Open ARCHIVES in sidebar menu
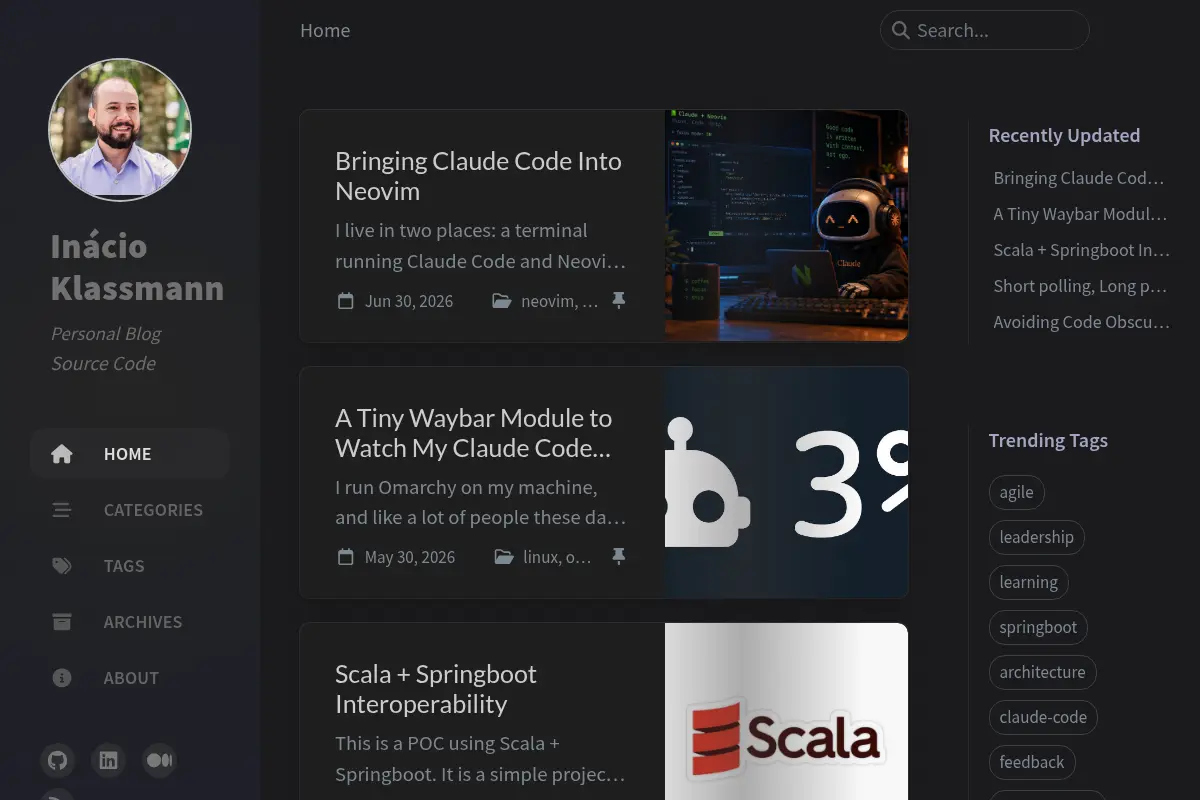Image resolution: width=1200 pixels, height=800 pixels. click(130, 622)
